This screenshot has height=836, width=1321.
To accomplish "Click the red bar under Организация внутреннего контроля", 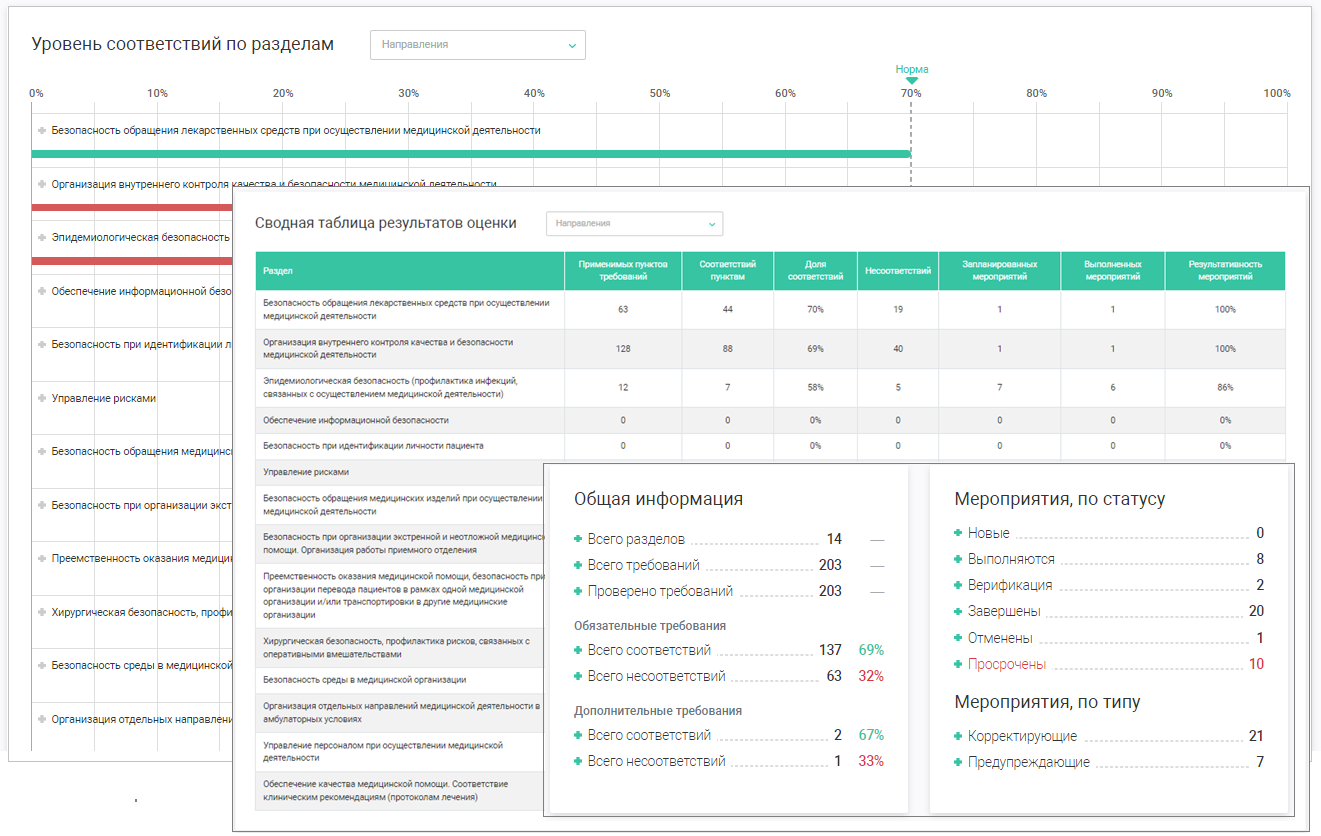I will [134, 207].
